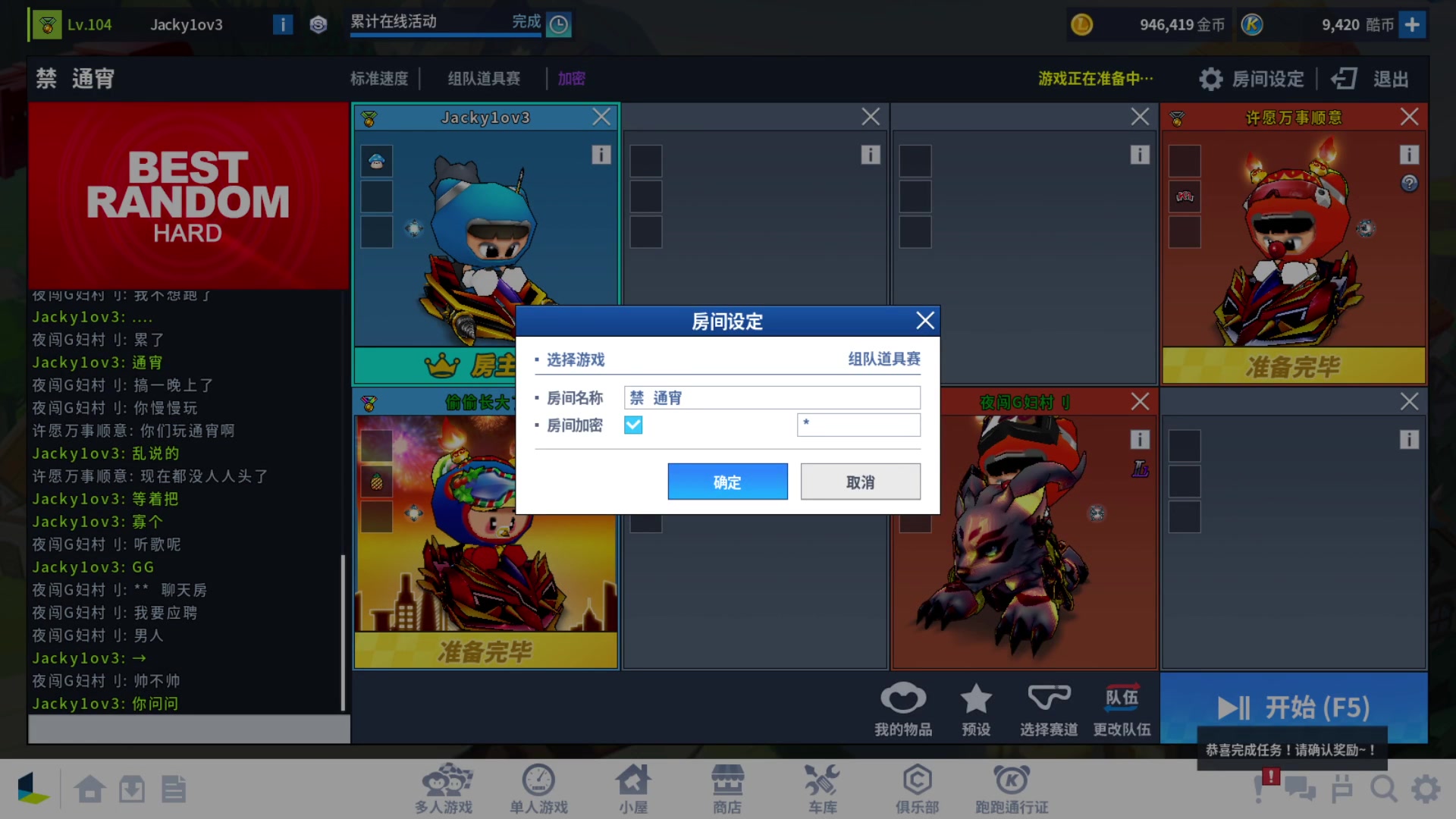Check the cumulative online activity completion toggle
The image size is (1456, 819).
pyautogui.click(x=557, y=24)
